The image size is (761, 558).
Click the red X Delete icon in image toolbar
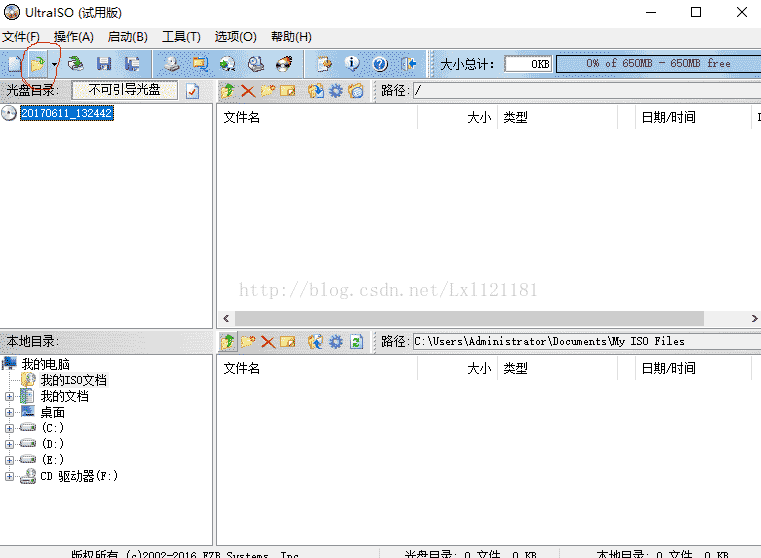tap(248, 91)
